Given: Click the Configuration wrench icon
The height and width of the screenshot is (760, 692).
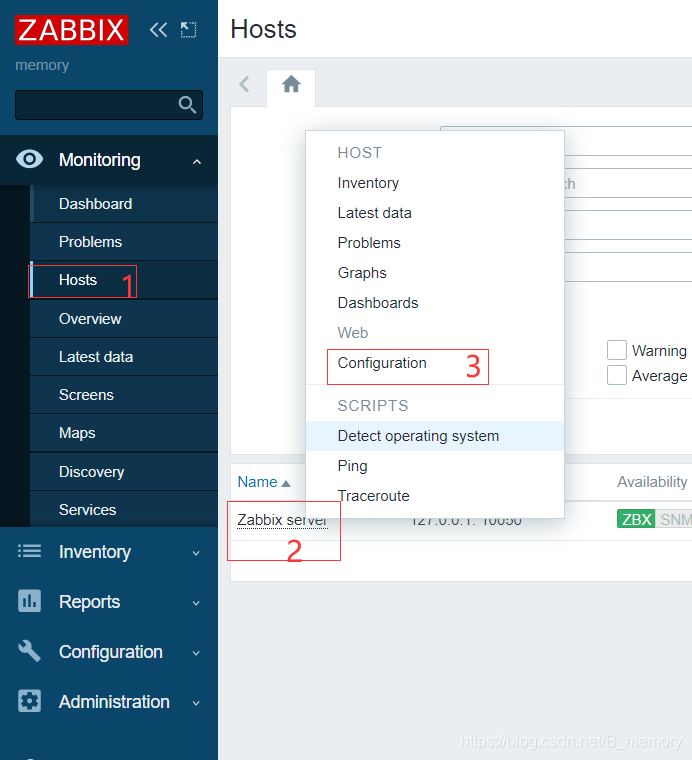Looking at the screenshot, I should tap(30, 651).
